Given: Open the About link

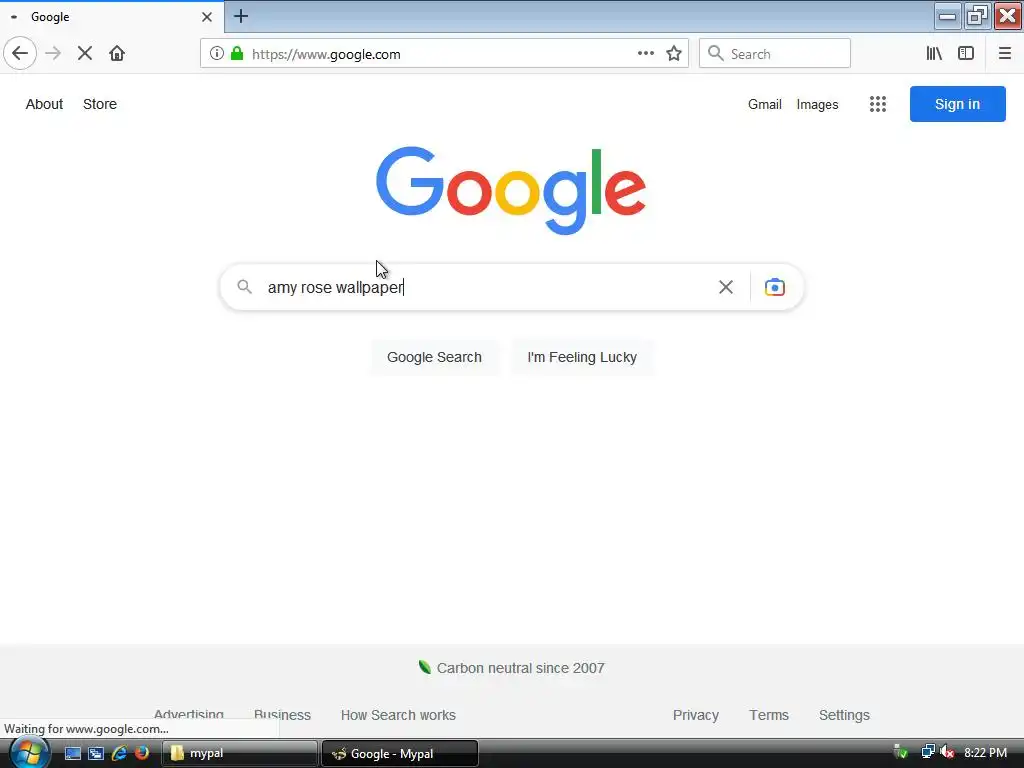Looking at the screenshot, I should [x=44, y=104].
